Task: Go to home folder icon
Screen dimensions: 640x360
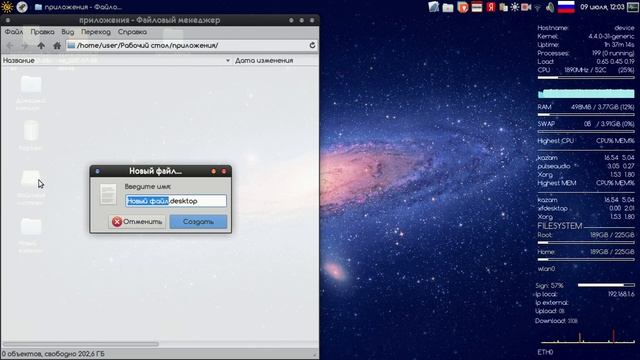Action: 57,46
